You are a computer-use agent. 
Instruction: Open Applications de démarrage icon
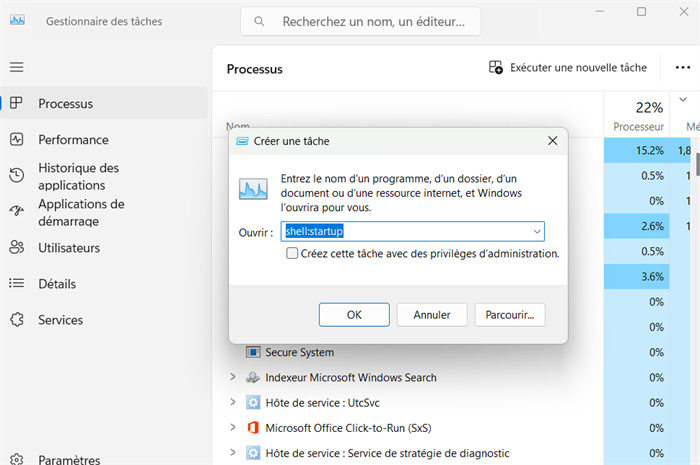click(x=16, y=212)
